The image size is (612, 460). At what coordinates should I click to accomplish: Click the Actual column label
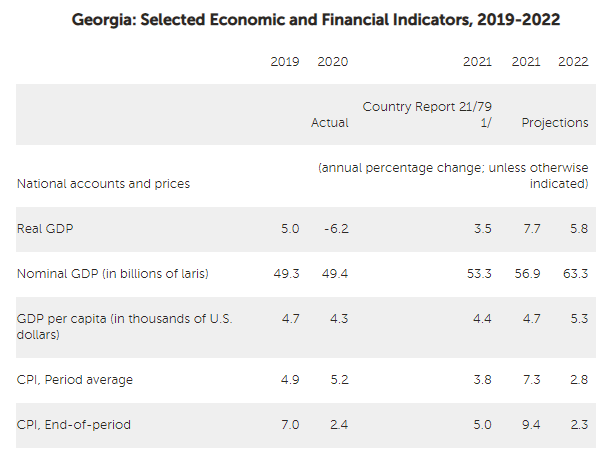pyautogui.click(x=331, y=123)
